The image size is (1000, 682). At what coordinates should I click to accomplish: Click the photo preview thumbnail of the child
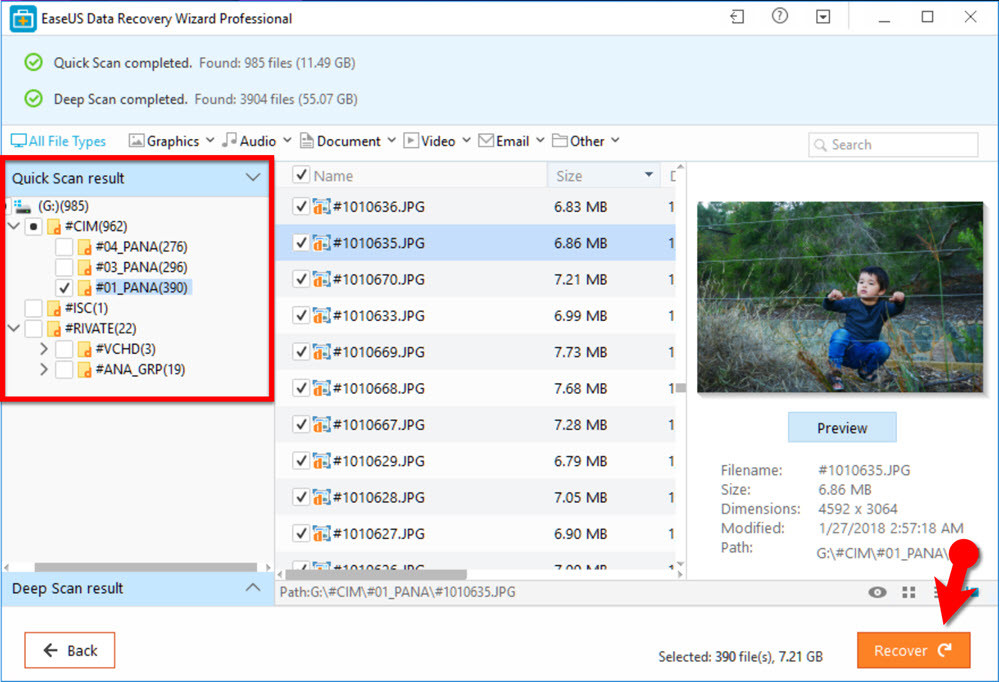click(x=840, y=295)
